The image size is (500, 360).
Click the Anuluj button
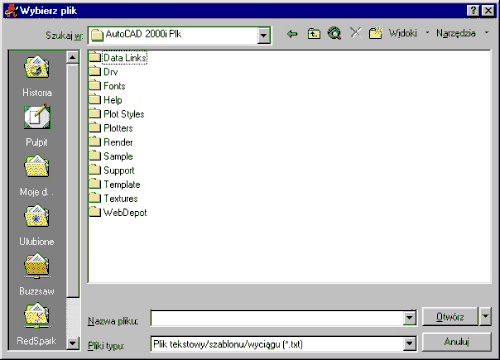point(457,342)
